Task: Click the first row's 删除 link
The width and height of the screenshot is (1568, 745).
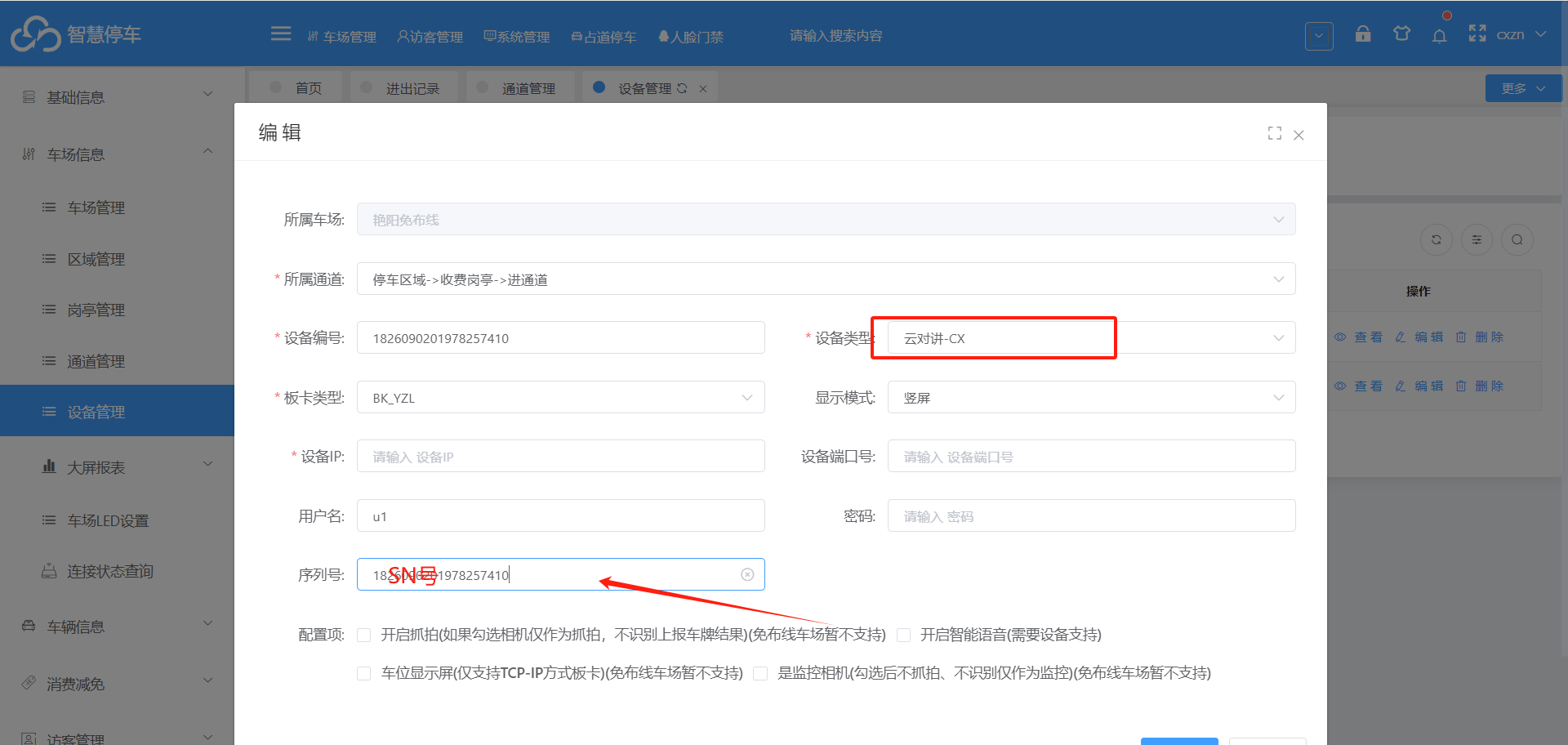Action: click(x=1479, y=337)
